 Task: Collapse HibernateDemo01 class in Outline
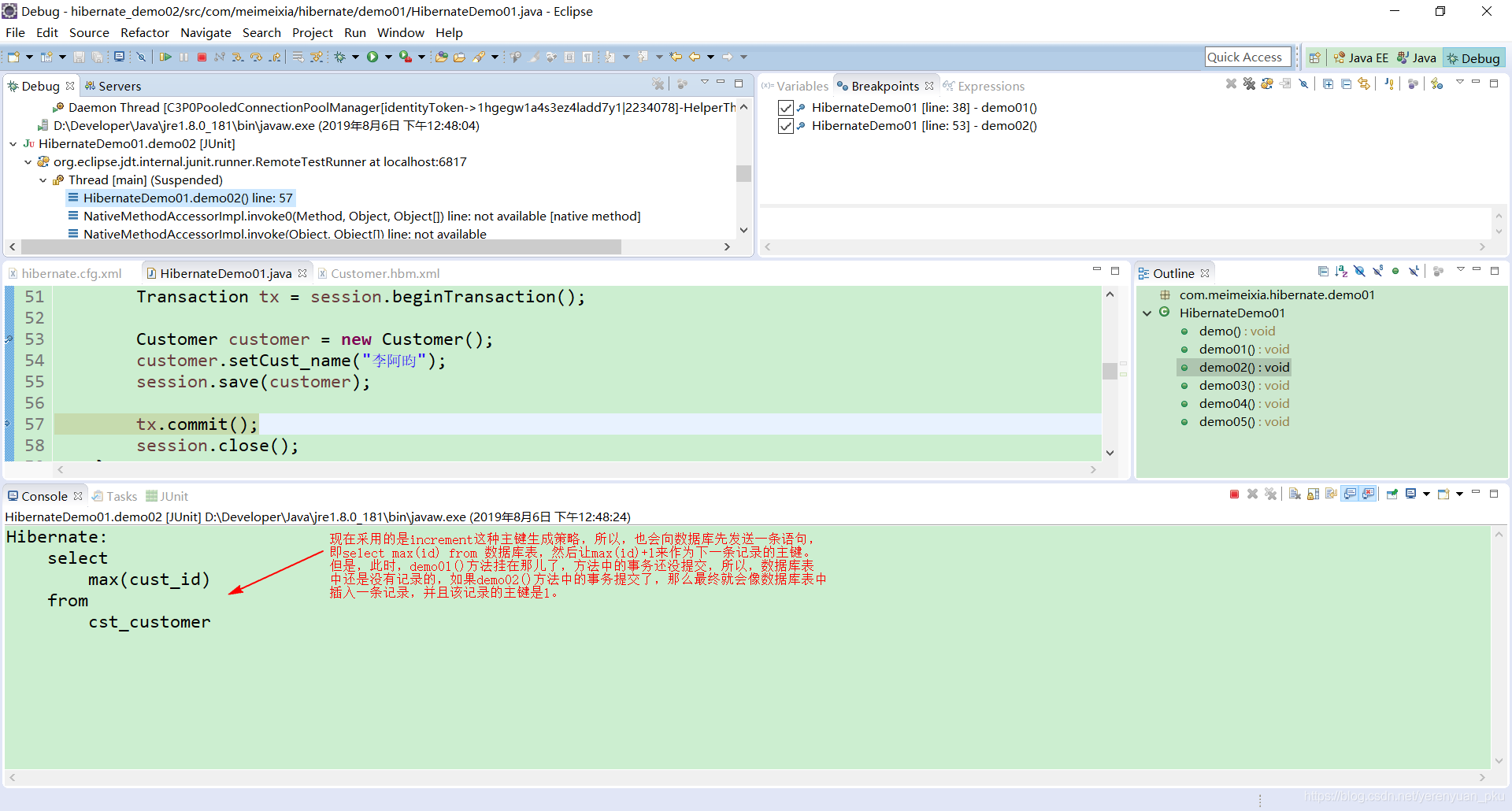pos(1147,313)
